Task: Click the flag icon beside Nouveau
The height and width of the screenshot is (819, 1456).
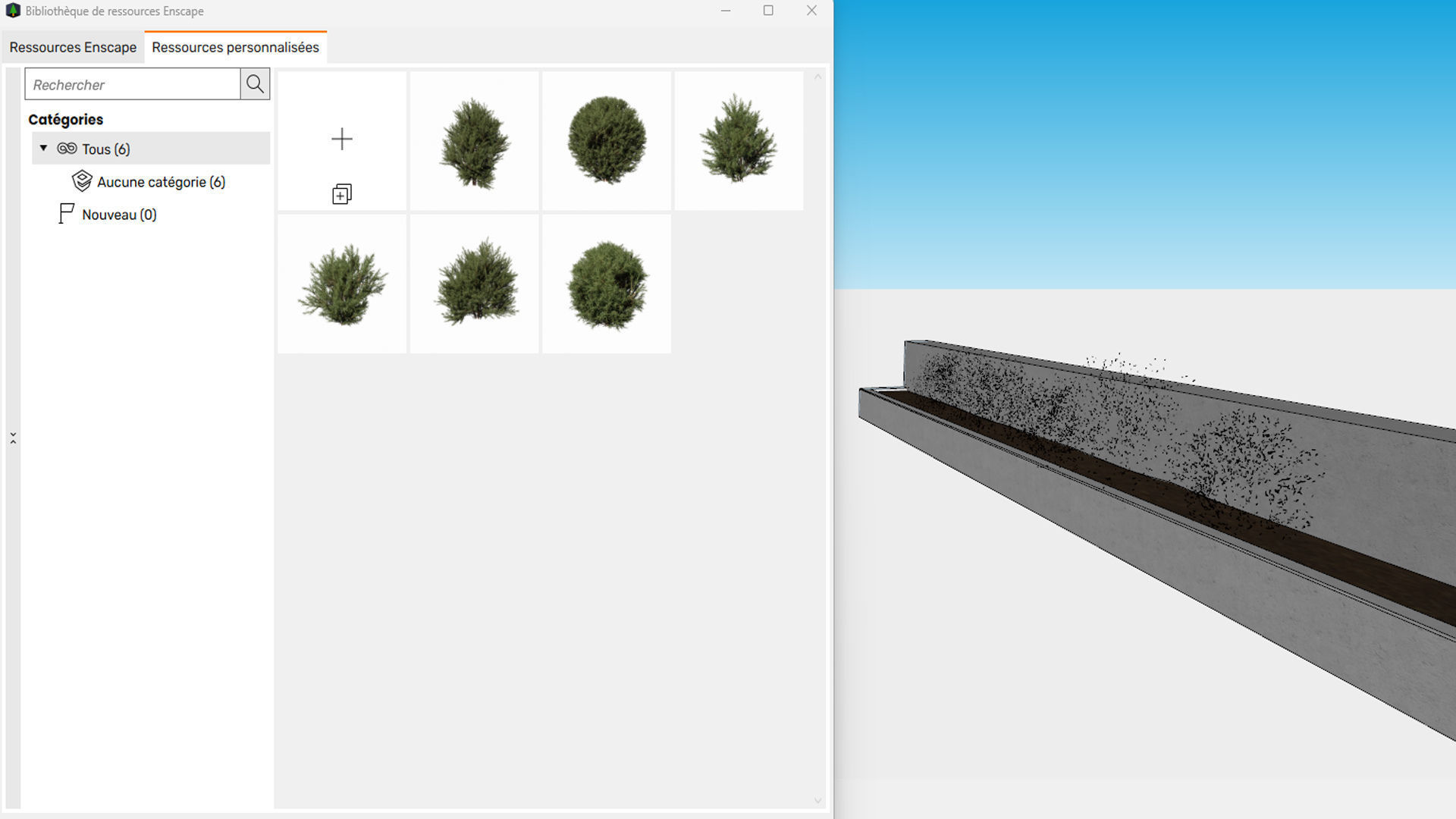Action: click(x=67, y=214)
